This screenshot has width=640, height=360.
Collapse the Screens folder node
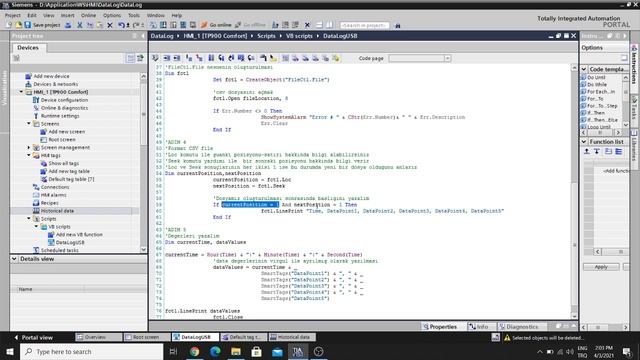coord(29,123)
